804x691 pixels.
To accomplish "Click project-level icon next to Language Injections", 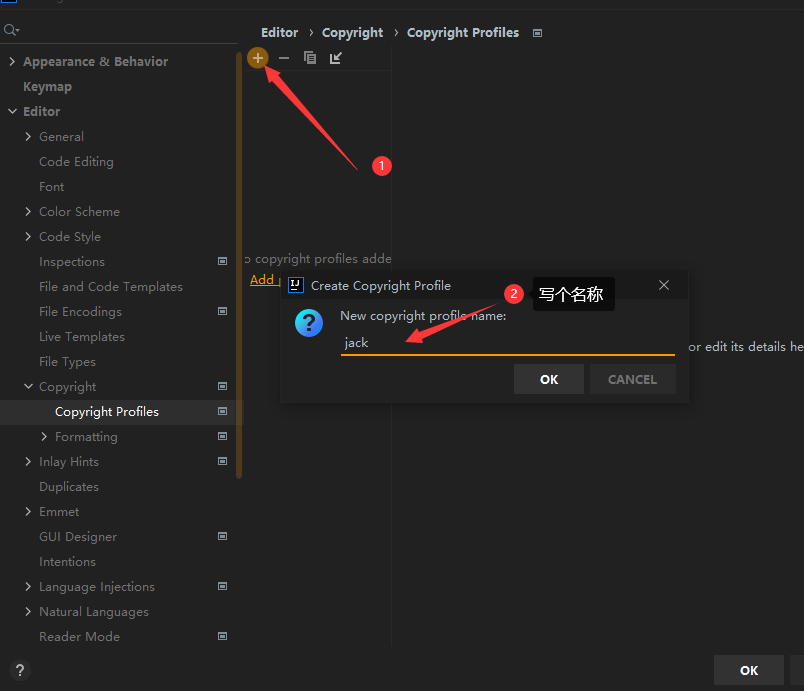I will pos(223,586).
